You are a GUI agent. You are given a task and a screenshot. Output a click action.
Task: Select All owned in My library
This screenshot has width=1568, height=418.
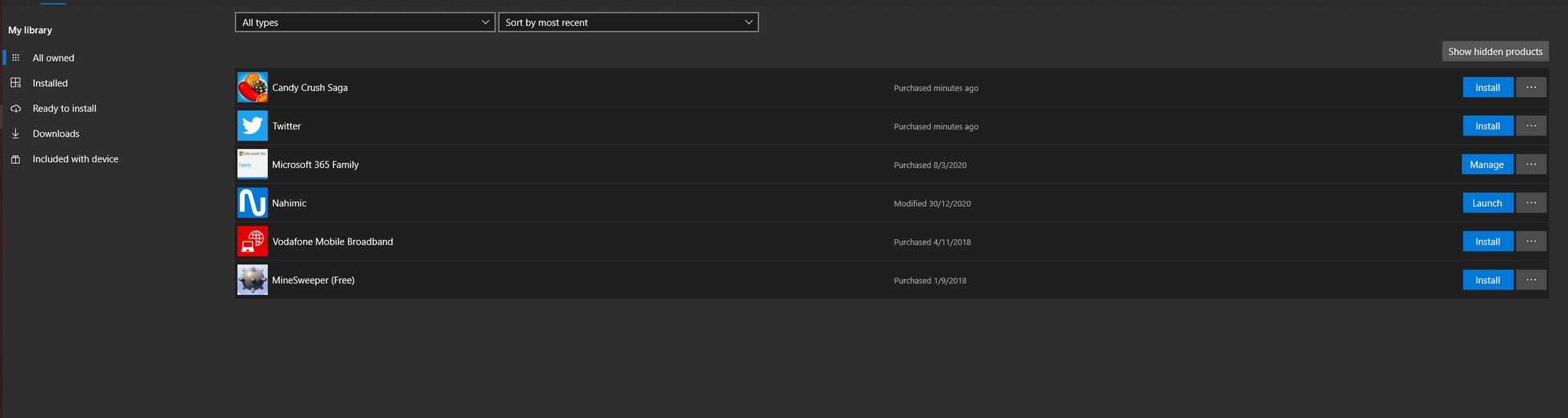point(53,58)
